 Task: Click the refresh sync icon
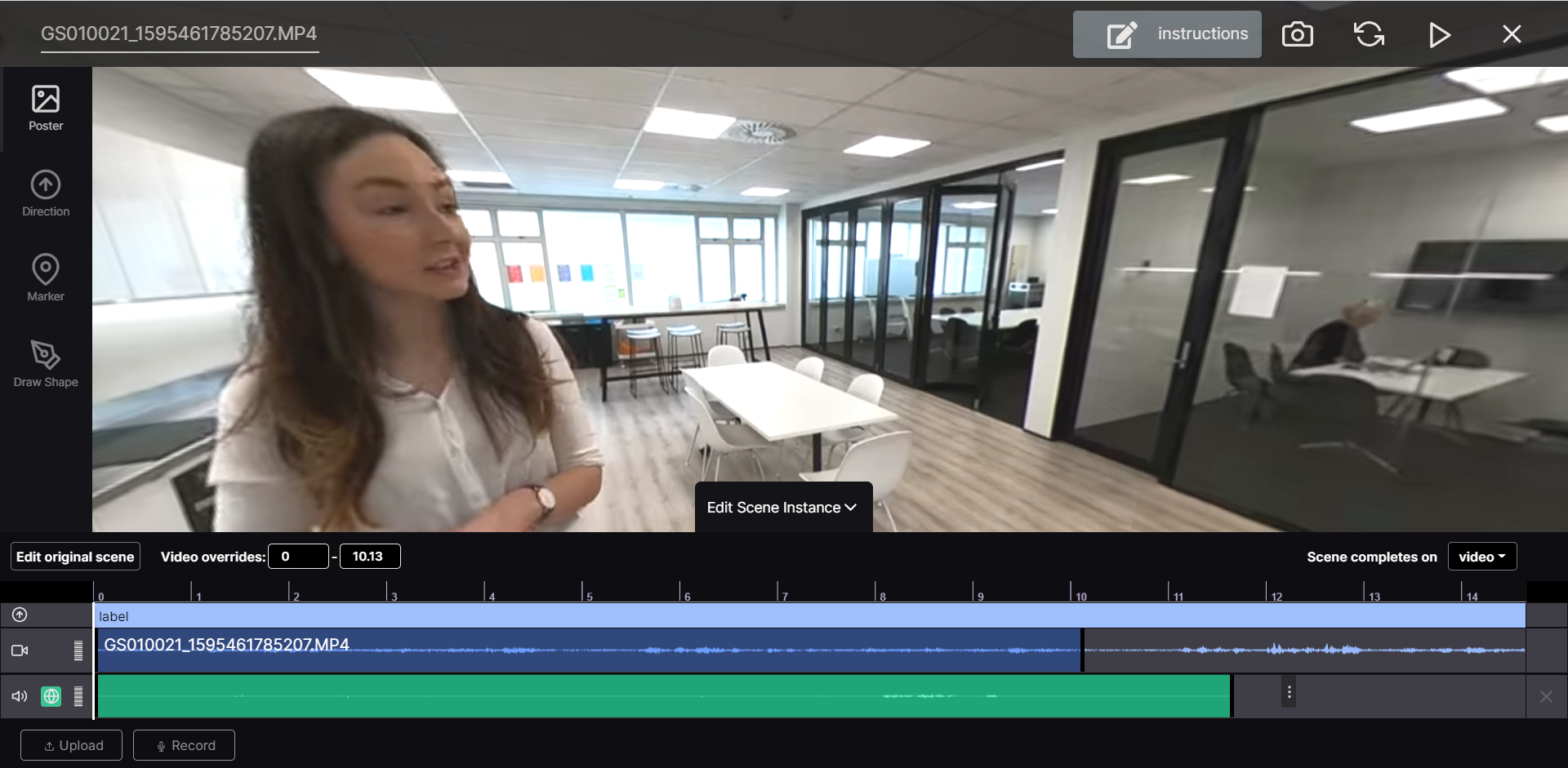(x=1369, y=34)
